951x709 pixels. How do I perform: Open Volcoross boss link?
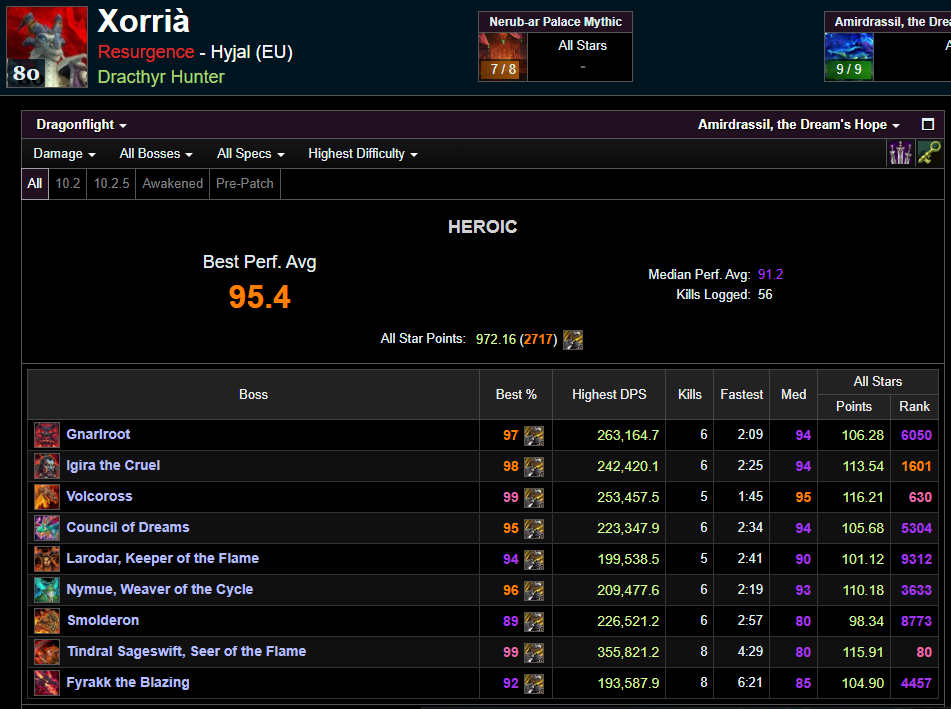click(x=99, y=496)
